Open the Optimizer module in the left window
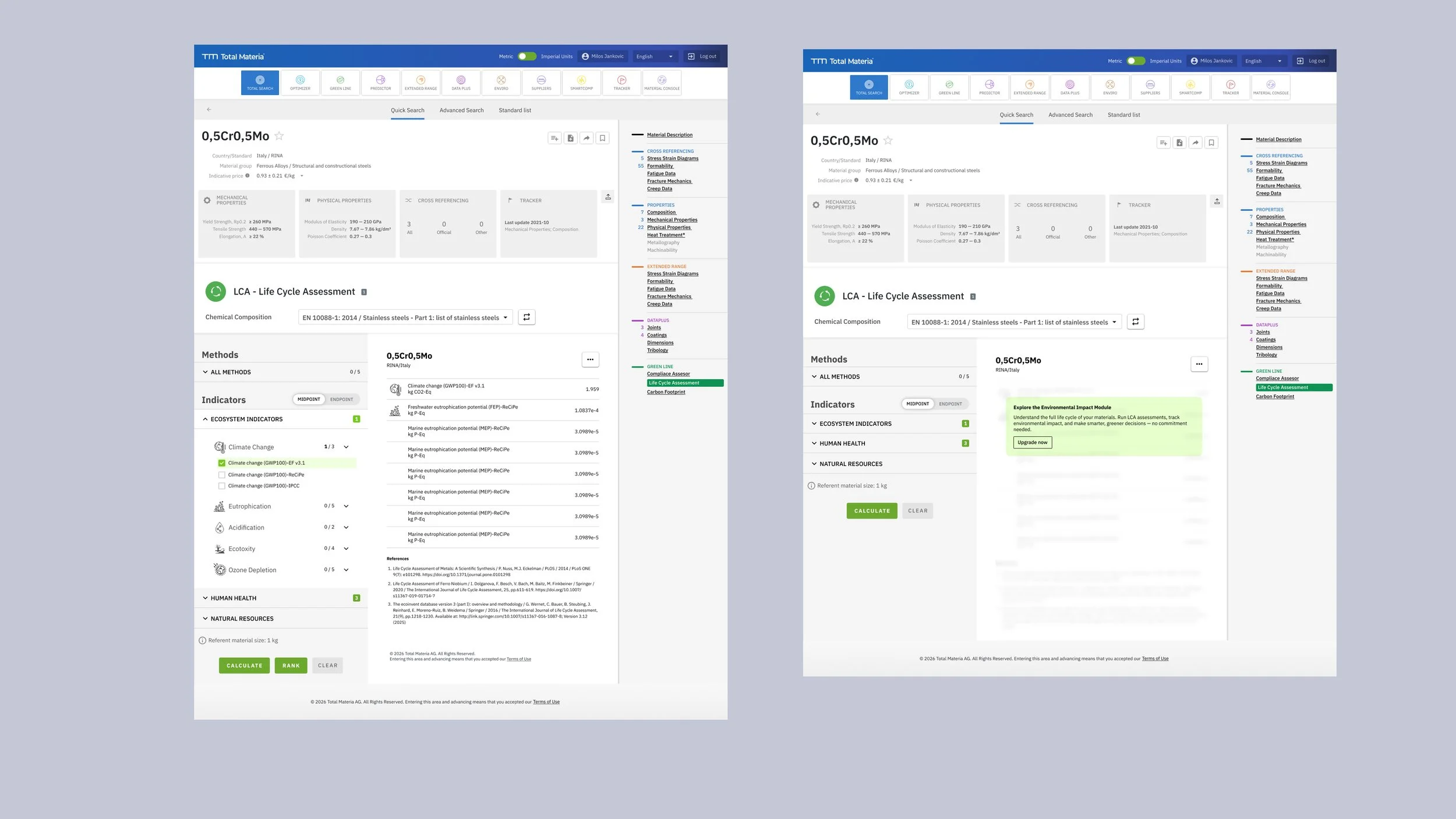The width and height of the screenshot is (1456, 819). coord(300,83)
